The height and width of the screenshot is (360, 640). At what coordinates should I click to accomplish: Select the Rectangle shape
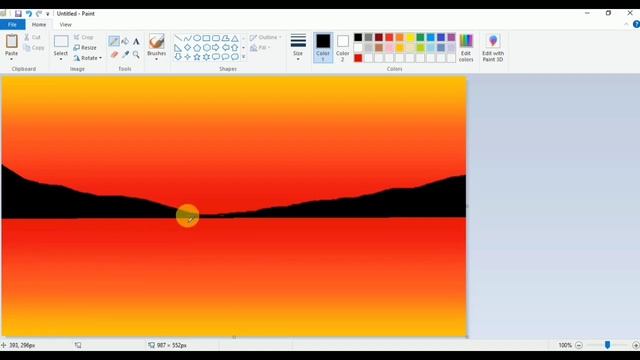point(207,38)
